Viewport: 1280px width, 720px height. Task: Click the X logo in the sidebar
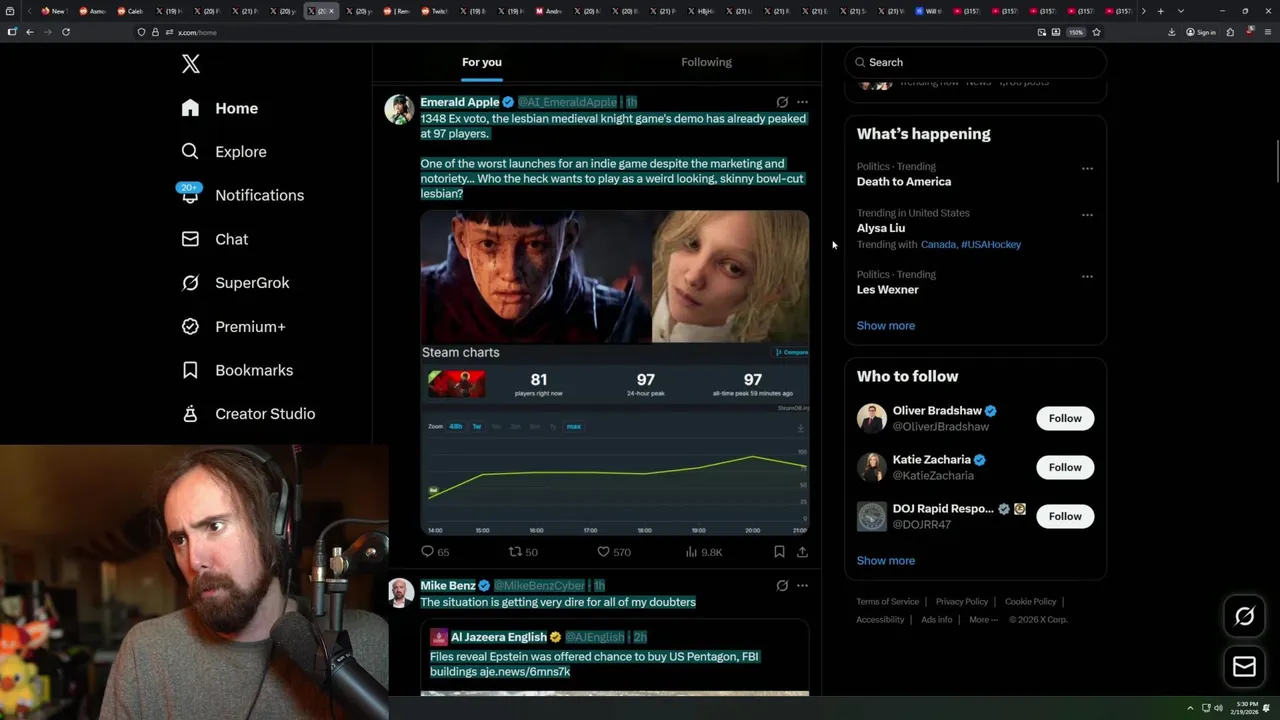[191, 64]
